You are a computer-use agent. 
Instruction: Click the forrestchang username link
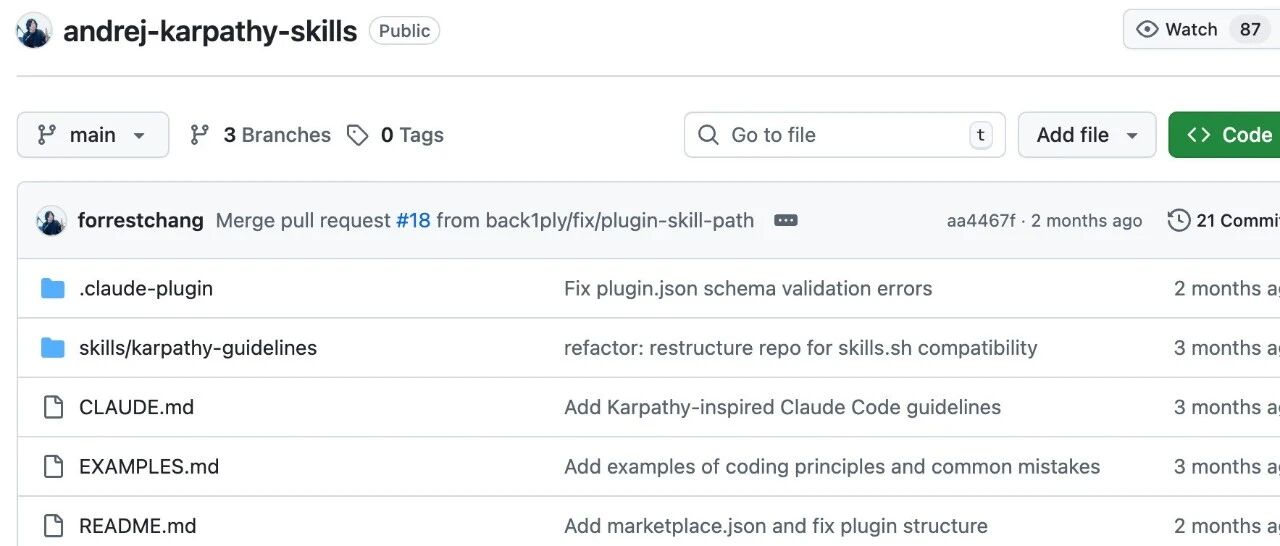141,220
